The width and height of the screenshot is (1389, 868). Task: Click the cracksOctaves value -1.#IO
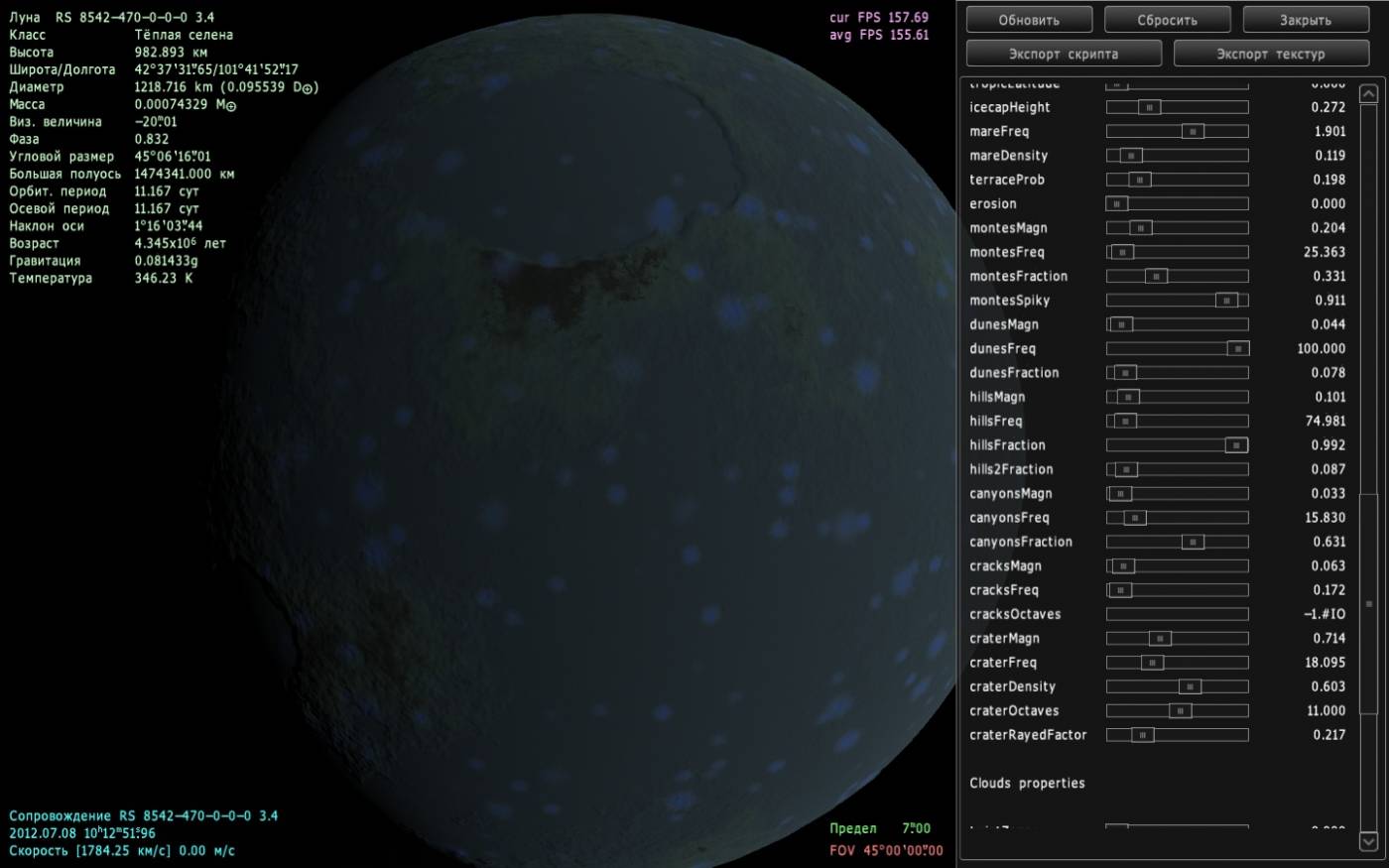click(1325, 614)
